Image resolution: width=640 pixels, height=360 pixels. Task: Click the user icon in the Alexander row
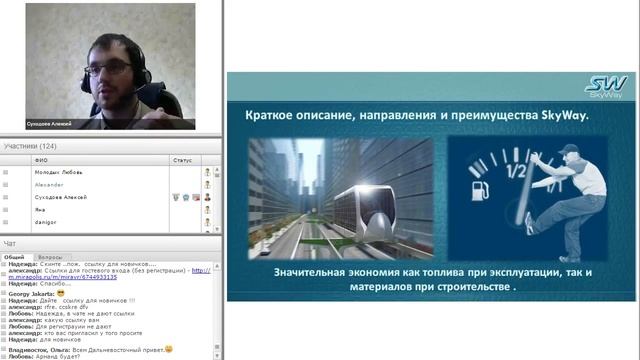pos(207,185)
